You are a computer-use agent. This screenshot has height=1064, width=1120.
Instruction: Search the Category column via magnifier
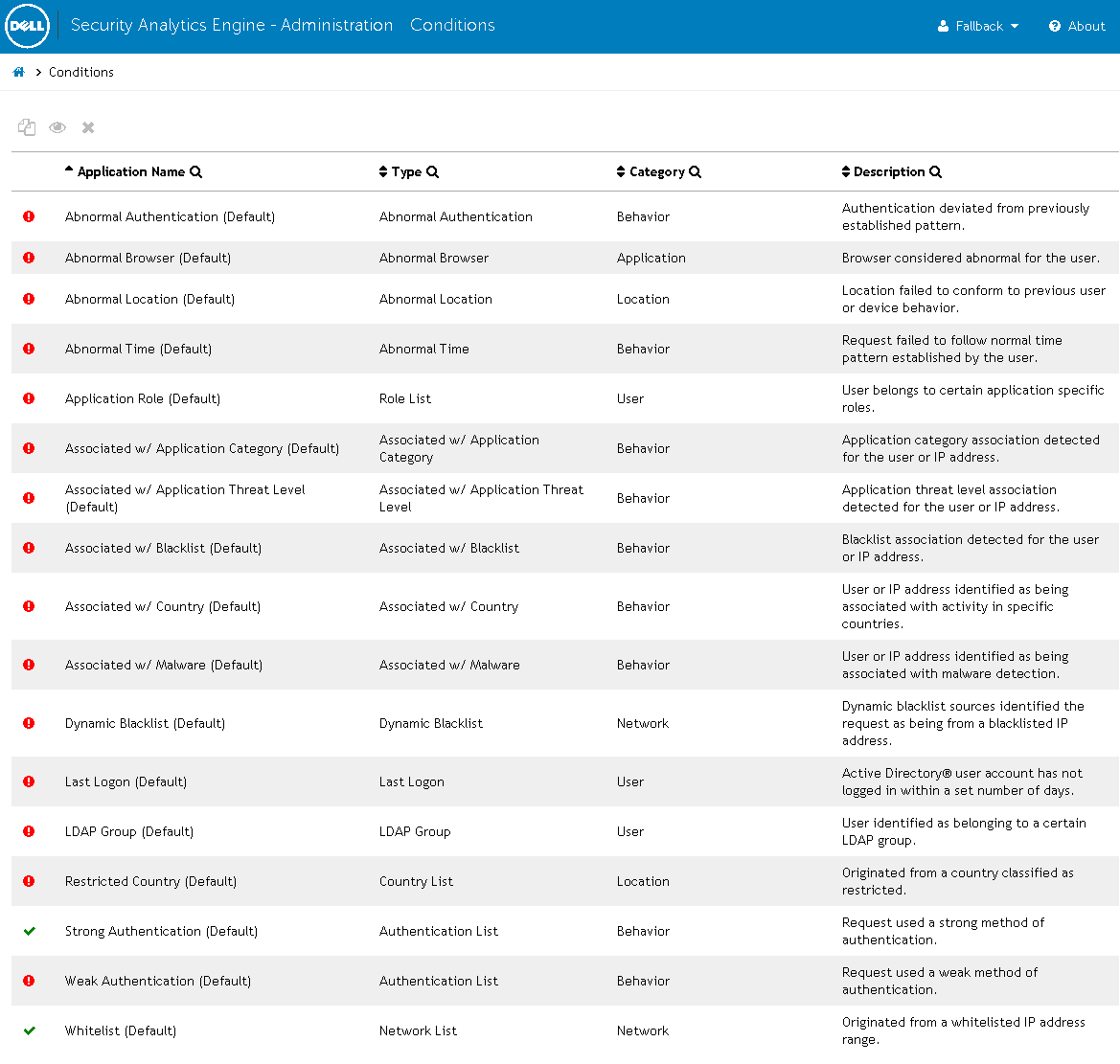pyautogui.click(x=696, y=172)
